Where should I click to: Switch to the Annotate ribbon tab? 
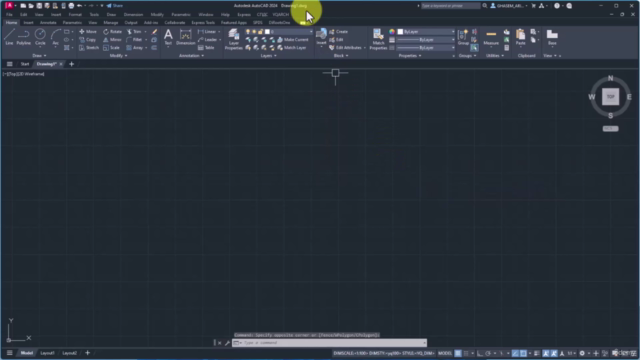click(48, 22)
